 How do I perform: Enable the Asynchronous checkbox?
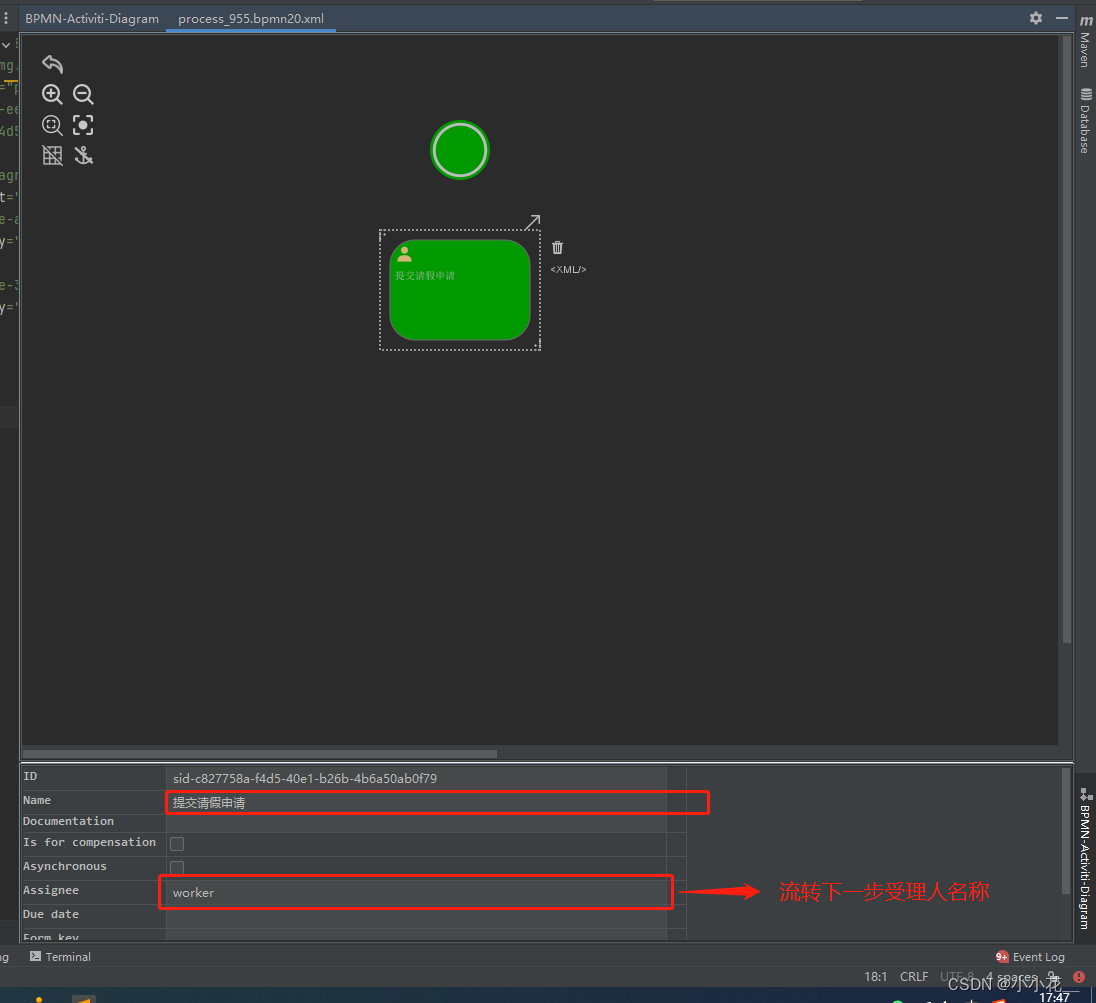tap(177, 867)
